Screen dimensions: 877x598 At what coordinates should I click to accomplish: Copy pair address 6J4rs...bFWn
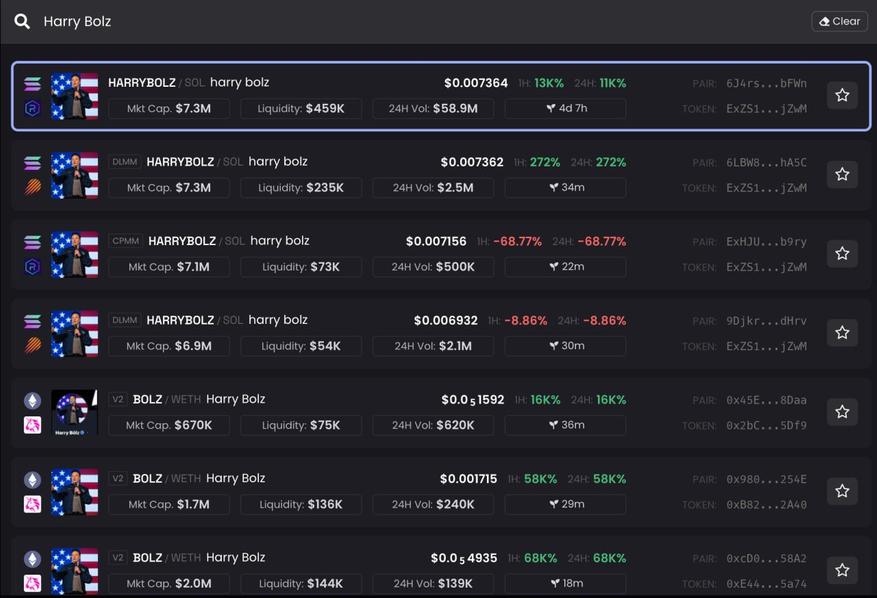[766, 83]
